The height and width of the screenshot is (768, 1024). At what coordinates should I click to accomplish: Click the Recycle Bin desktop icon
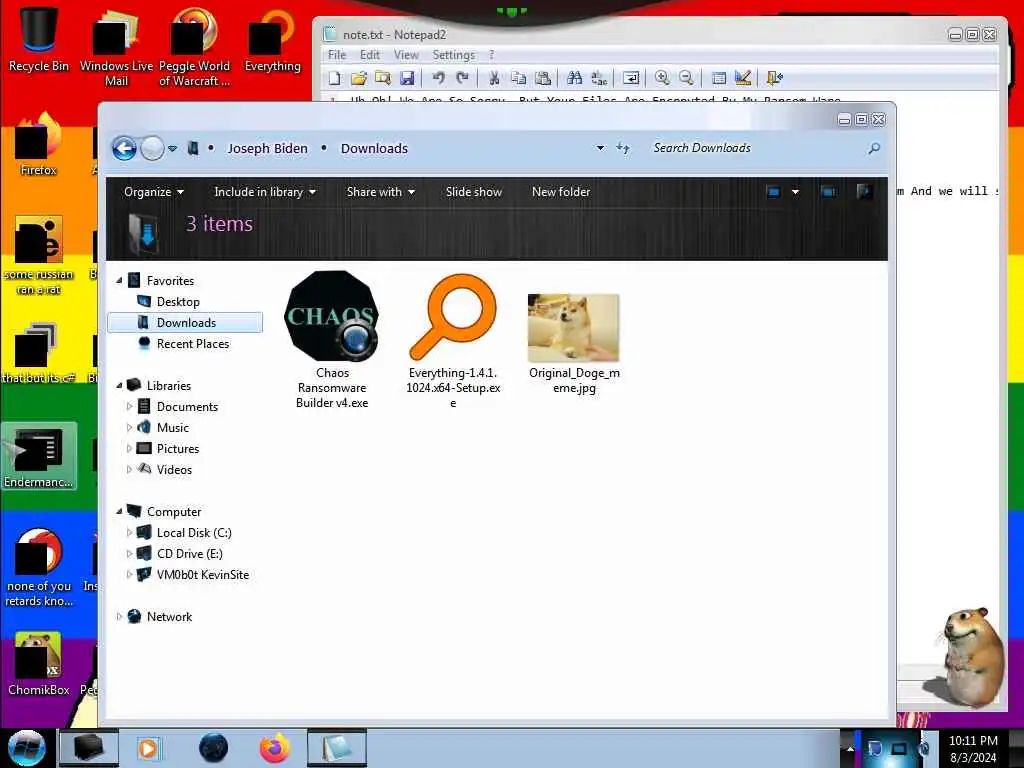click(x=39, y=40)
